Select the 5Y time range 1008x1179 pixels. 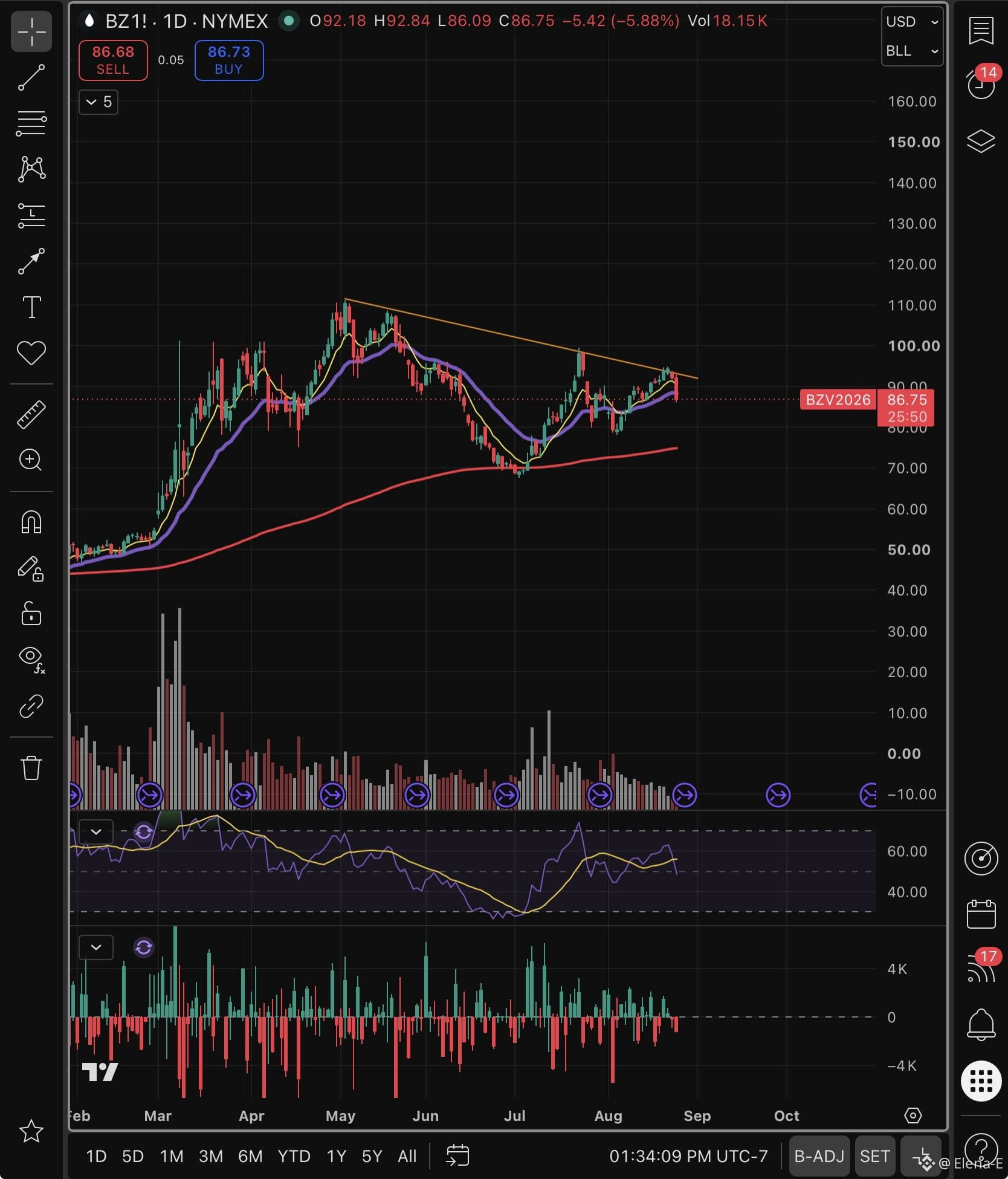[372, 1156]
